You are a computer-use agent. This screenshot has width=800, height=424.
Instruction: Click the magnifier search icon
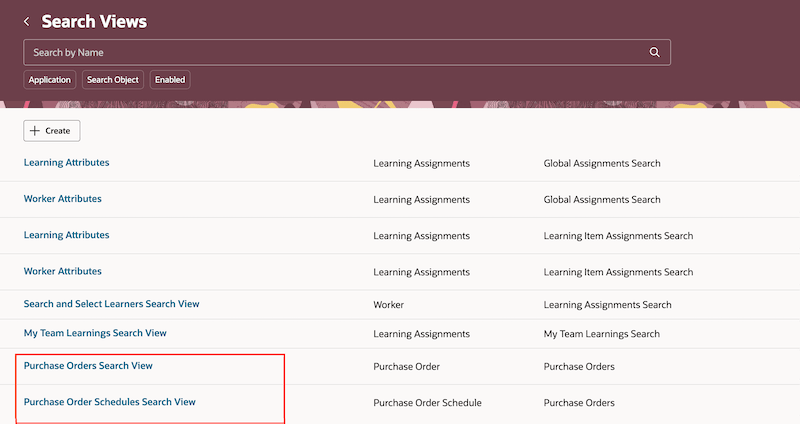pos(655,52)
